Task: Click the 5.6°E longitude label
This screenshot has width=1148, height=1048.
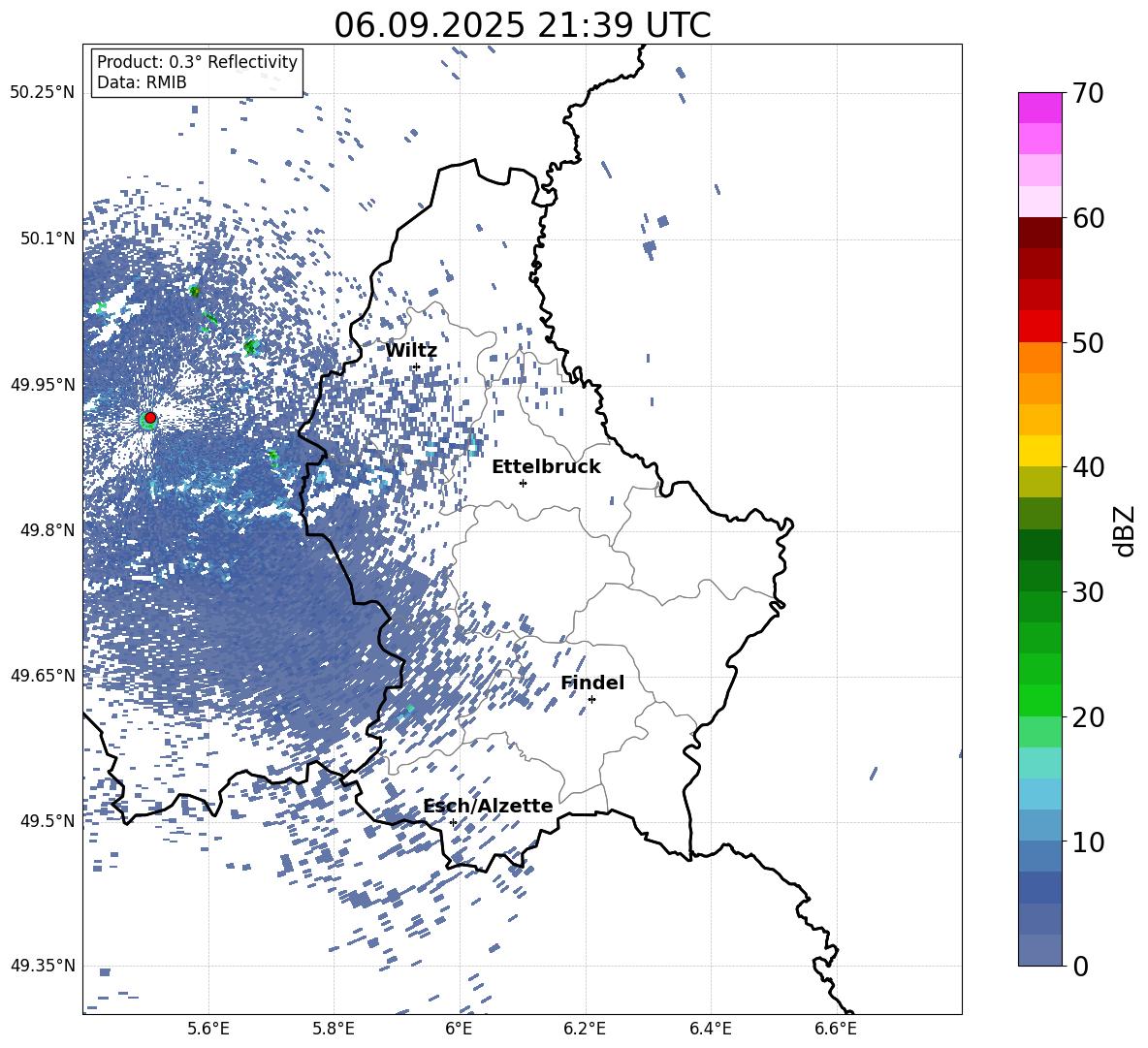Action: tap(208, 1029)
